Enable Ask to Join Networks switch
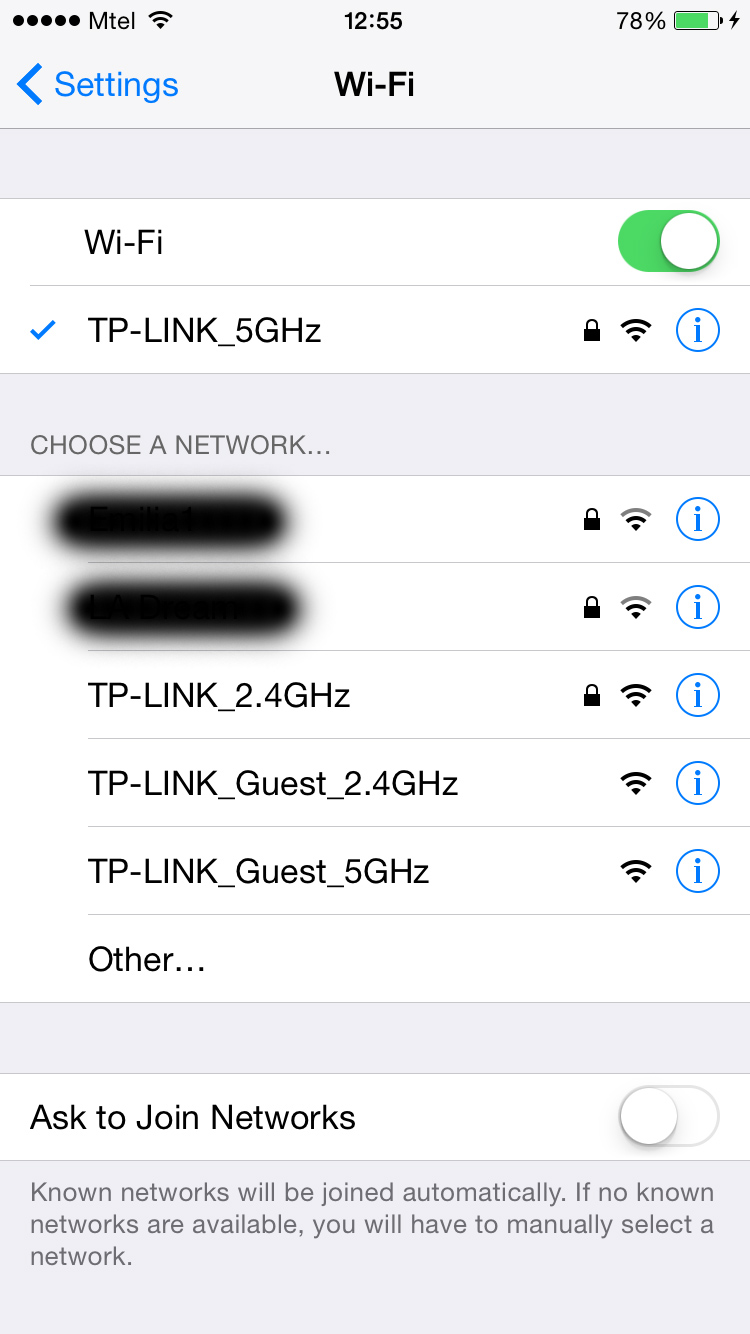The image size is (750, 1334). pos(669,1116)
